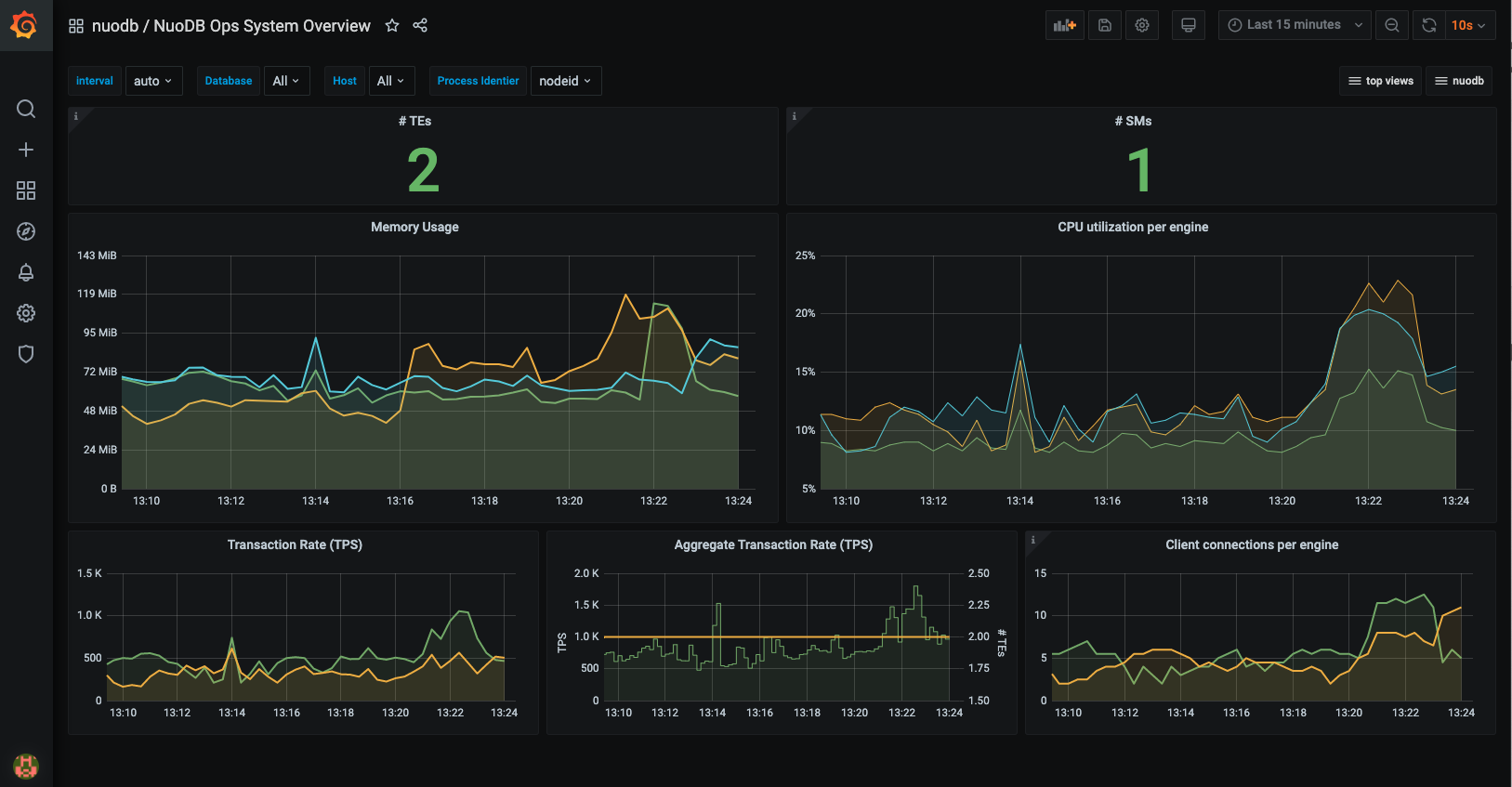
Task: Open the interval auto dropdown
Action: click(x=152, y=81)
